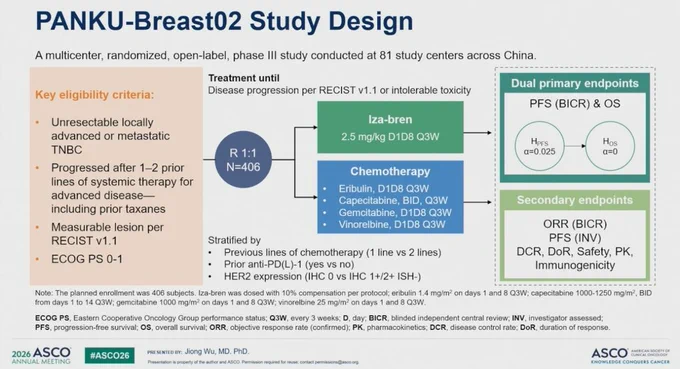Image resolution: width=680 pixels, height=369 pixels.
Task: Click the Gemcitabine, D1D8 Q3W bullet
Action: 395,212
